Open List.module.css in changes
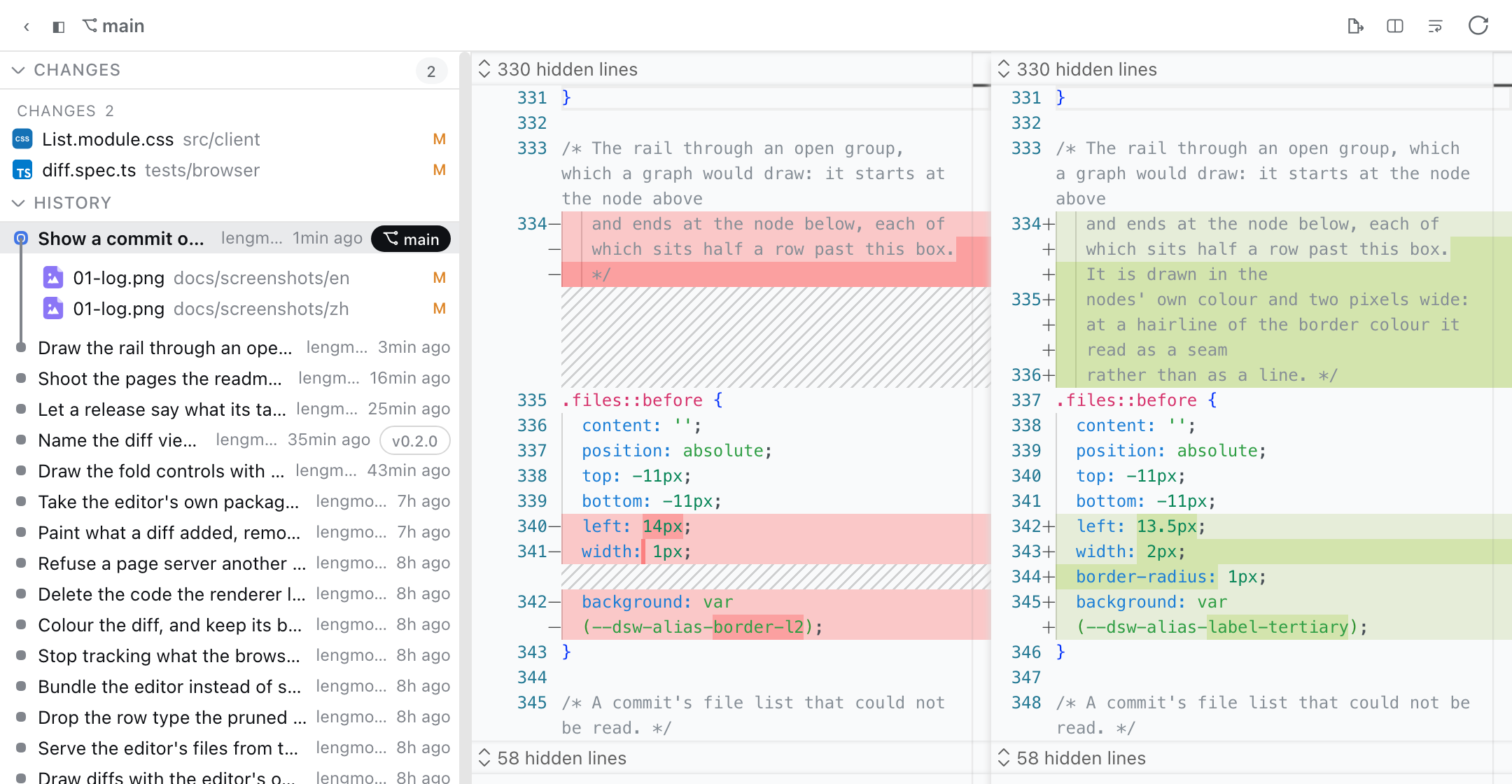The height and width of the screenshot is (784, 1512). pos(230,139)
